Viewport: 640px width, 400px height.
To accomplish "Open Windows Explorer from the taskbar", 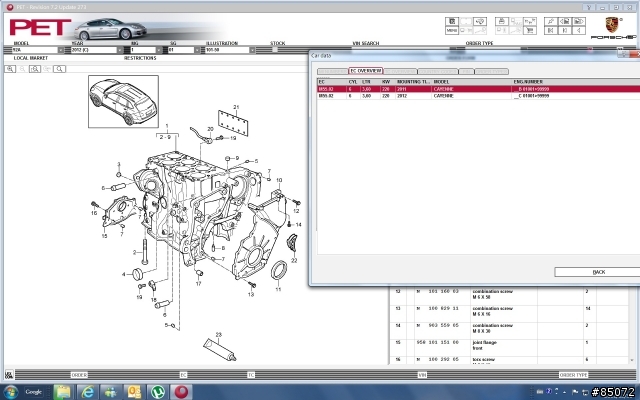I will (x=62, y=392).
